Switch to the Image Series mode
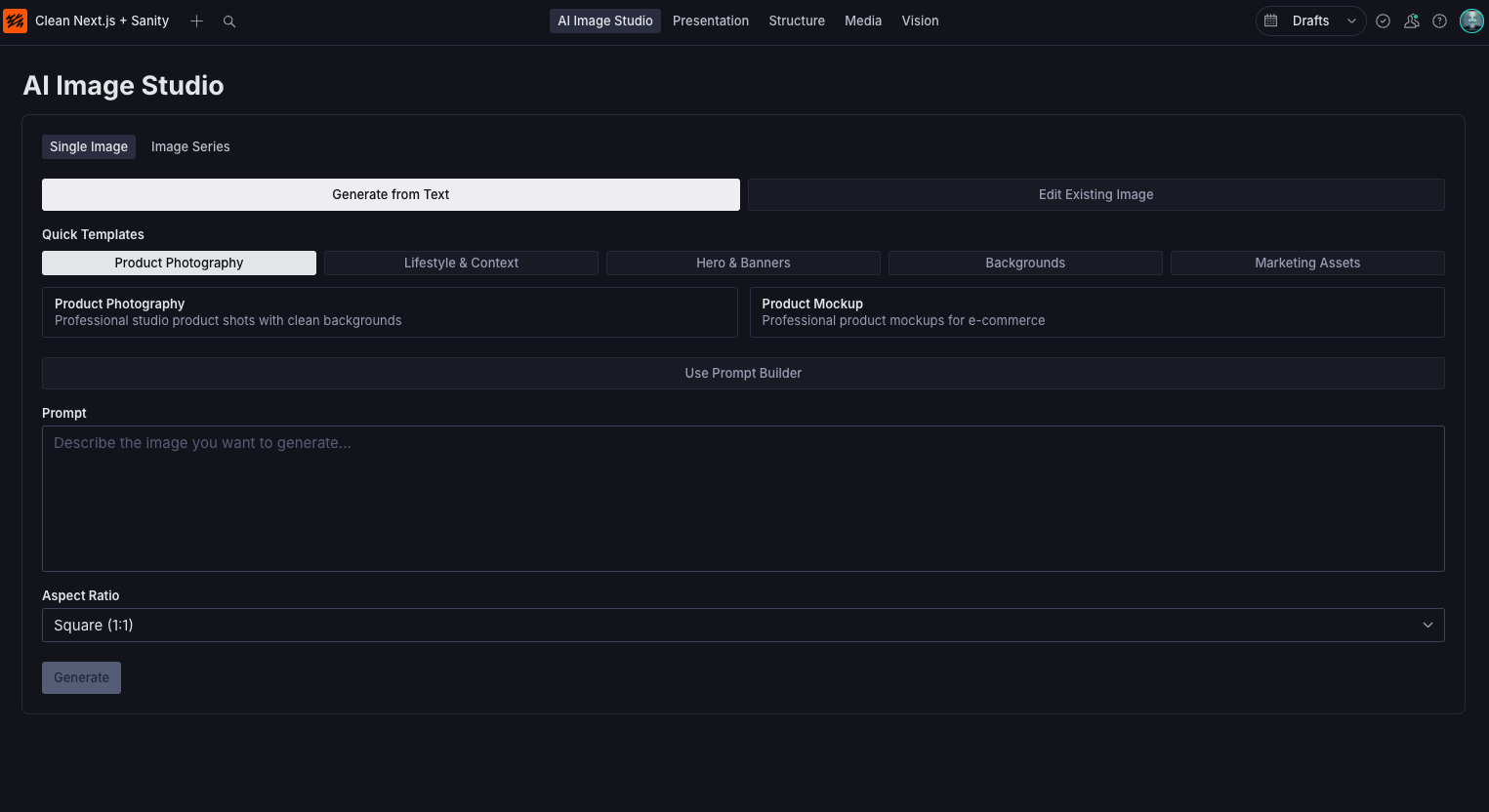The image size is (1489, 812). [x=190, y=146]
